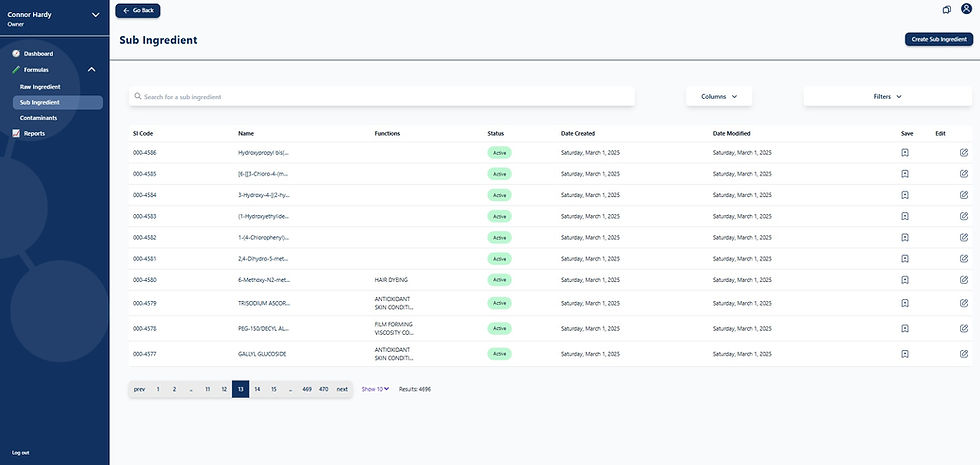Click the copy/documents icon in top bar
Viewport: 980px width, 465px height.
947,9
